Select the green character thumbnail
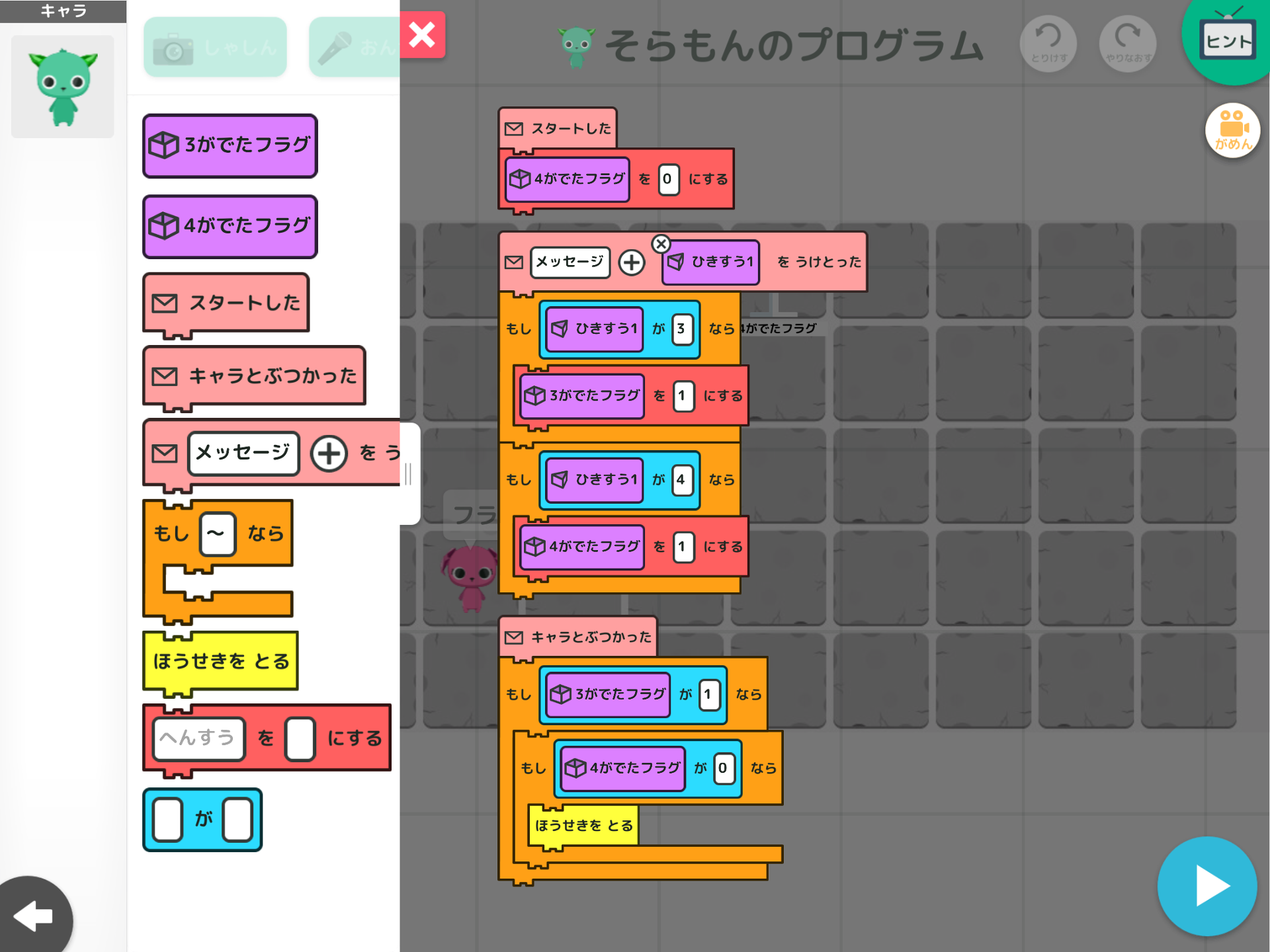Viewport: 1270px width, 952px height. (x=63, y=87)
